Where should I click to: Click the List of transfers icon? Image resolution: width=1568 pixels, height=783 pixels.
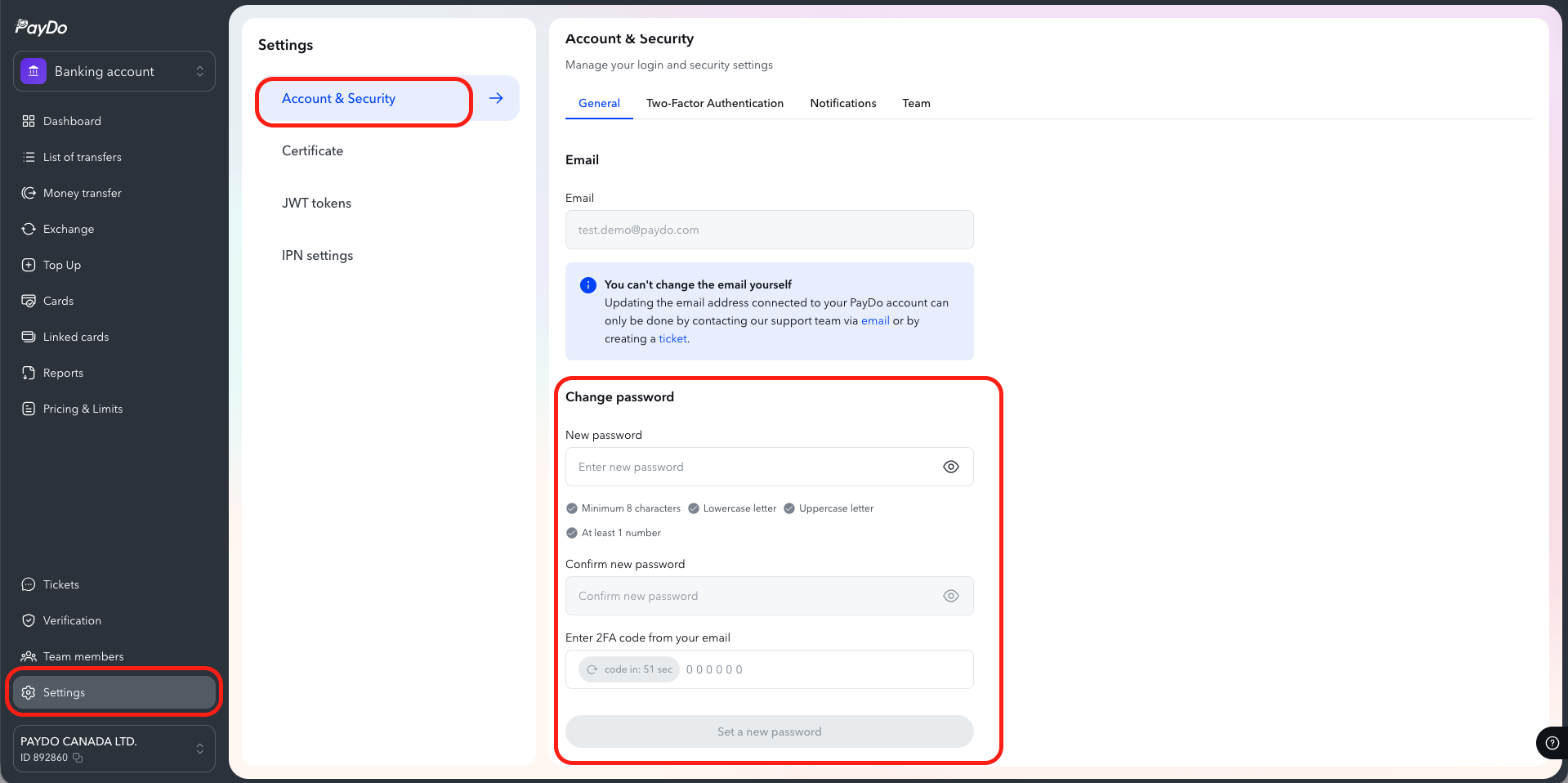[29, 157]
